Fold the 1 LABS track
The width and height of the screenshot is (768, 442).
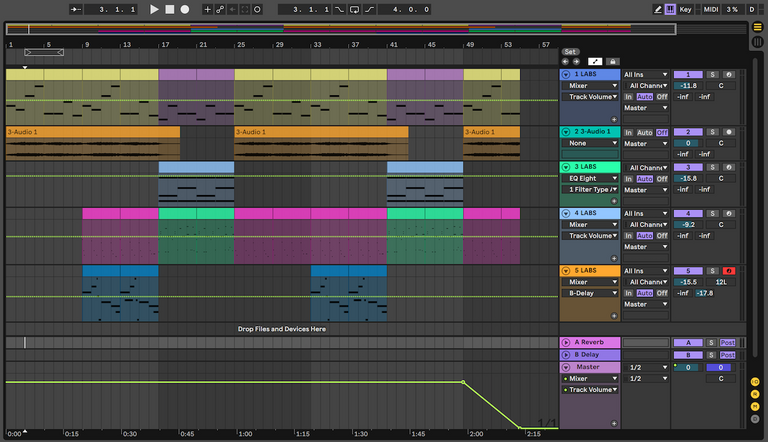(566, 74)
